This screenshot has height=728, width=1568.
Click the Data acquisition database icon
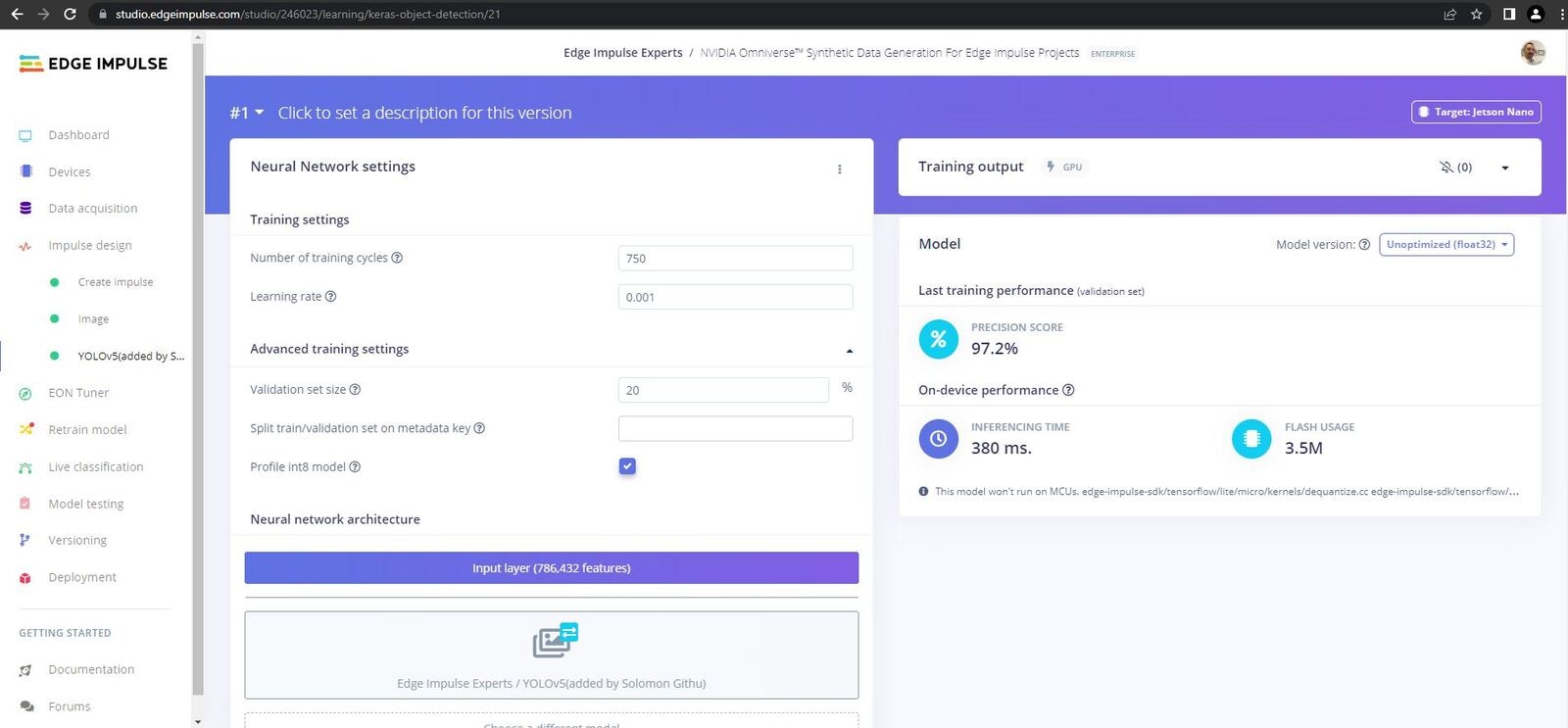[x=25, y=208]
